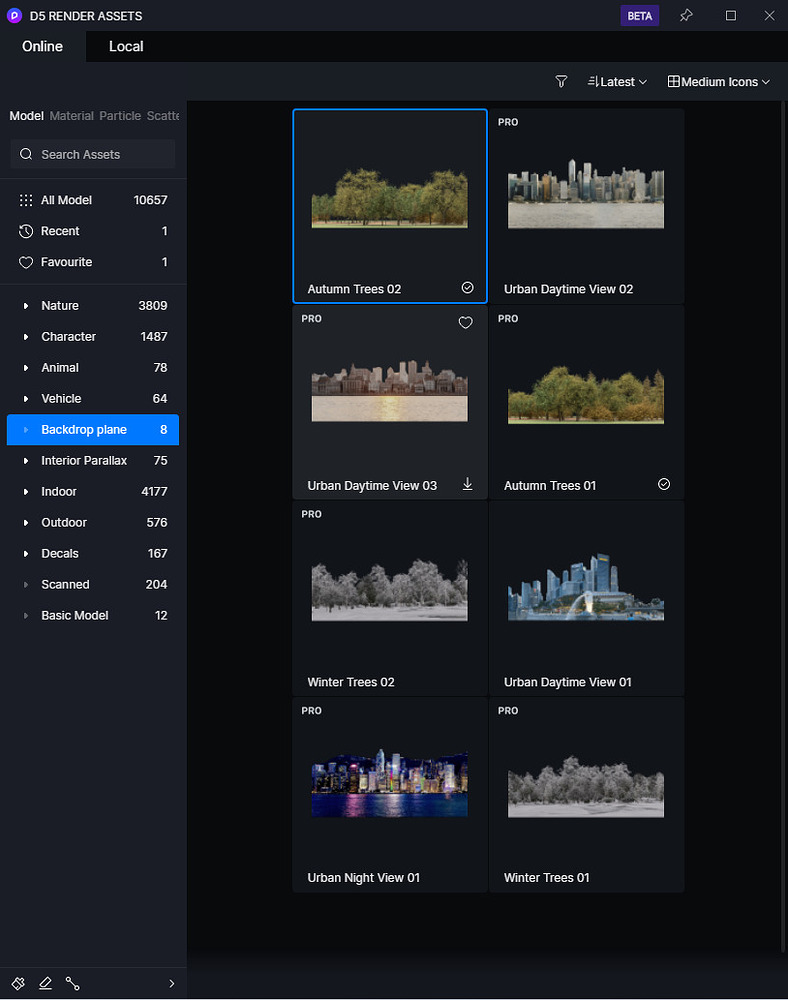Click the Indoor count 4177

[x=154, y=492]
